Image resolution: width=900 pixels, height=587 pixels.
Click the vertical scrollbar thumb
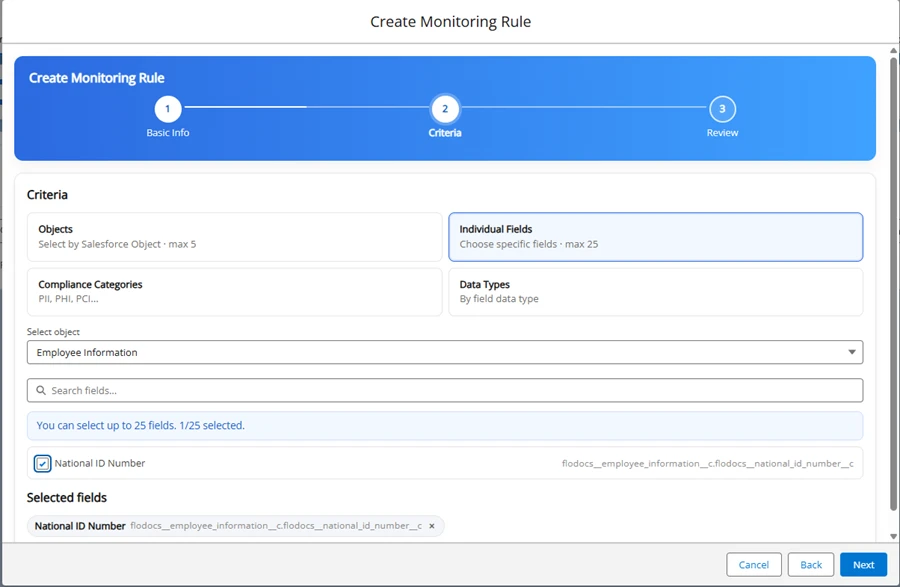(x=892, y=280)
